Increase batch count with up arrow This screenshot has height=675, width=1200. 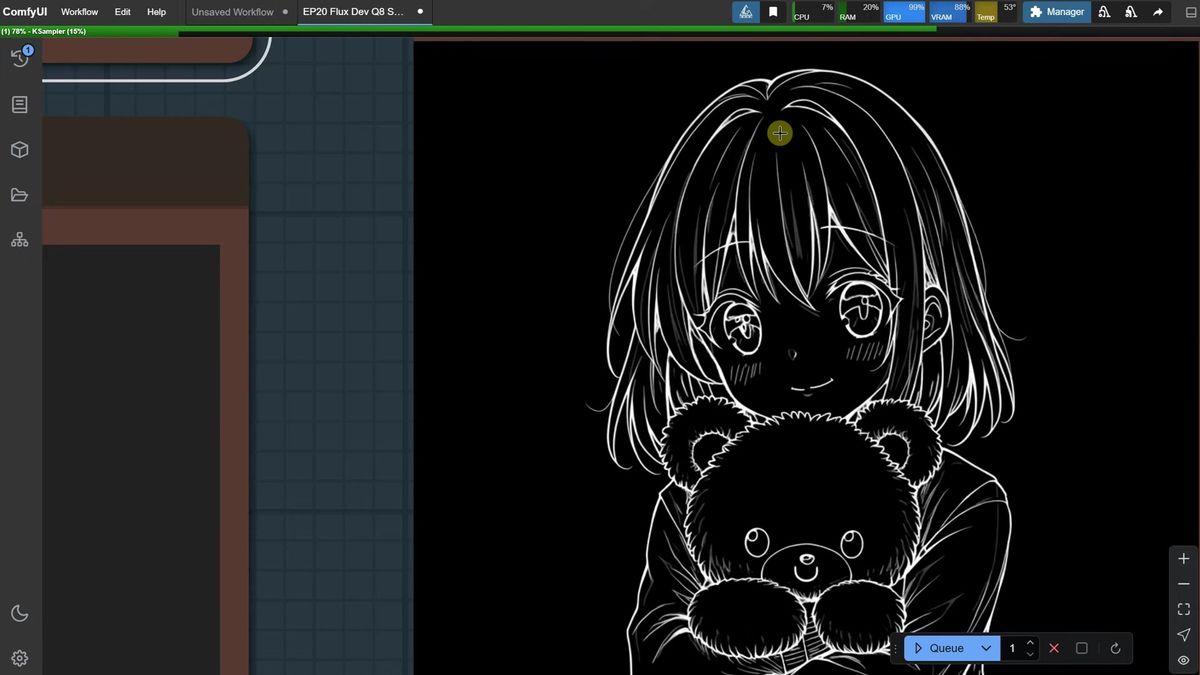click(x=1030, y=642)
